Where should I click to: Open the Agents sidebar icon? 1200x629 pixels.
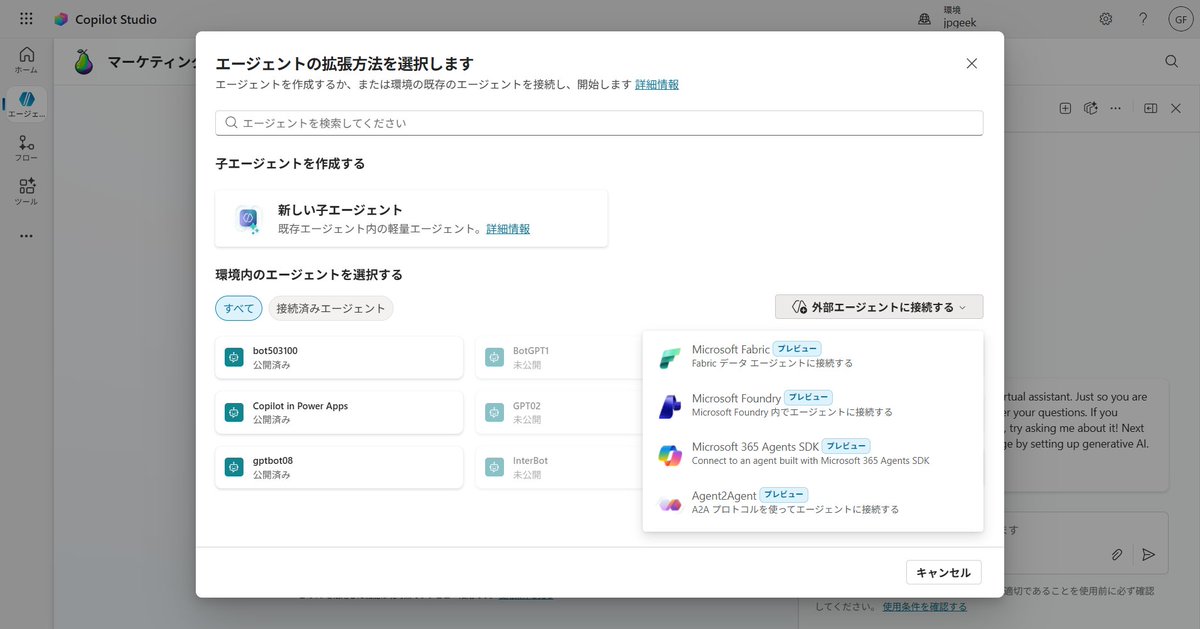(x=27, y=104)
